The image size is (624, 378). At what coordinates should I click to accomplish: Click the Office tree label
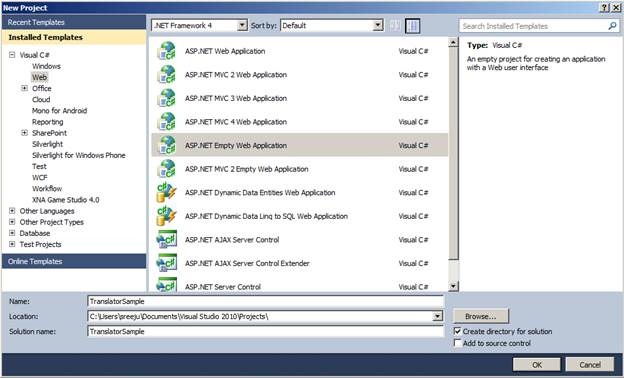[x=41, y=88]
